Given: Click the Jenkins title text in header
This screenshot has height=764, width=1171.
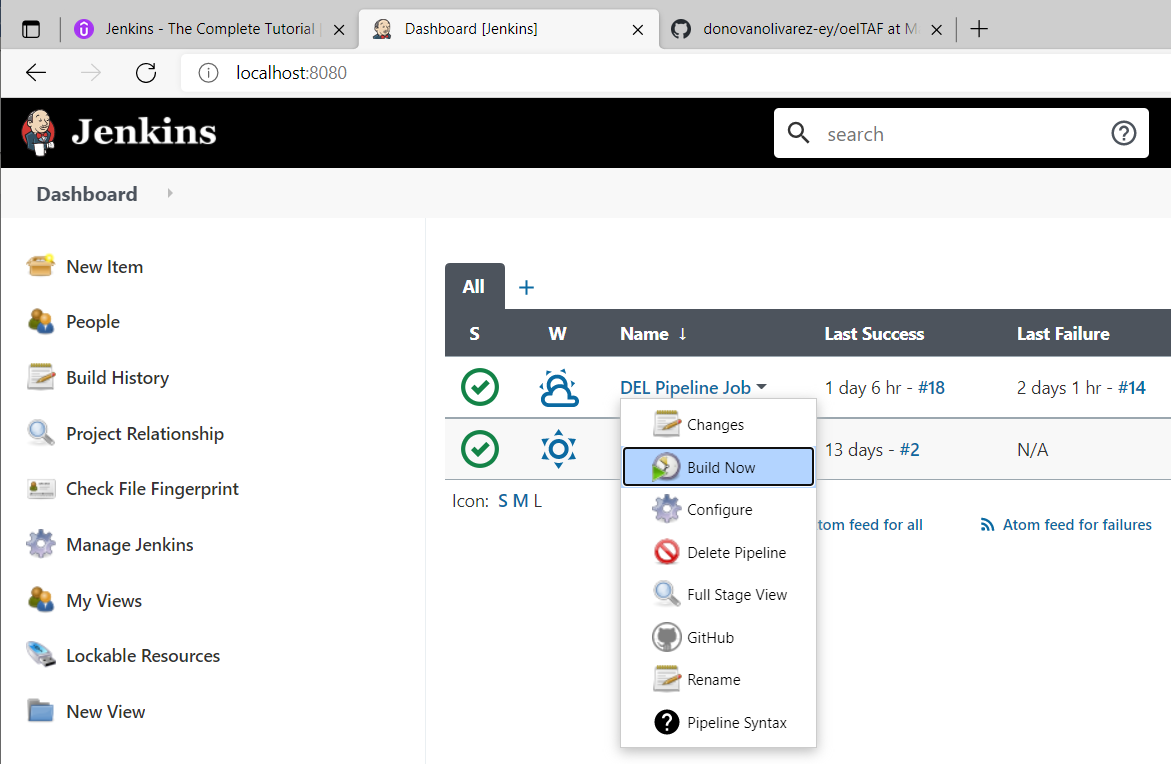Looking at the screenshot, I should (143, 132).
